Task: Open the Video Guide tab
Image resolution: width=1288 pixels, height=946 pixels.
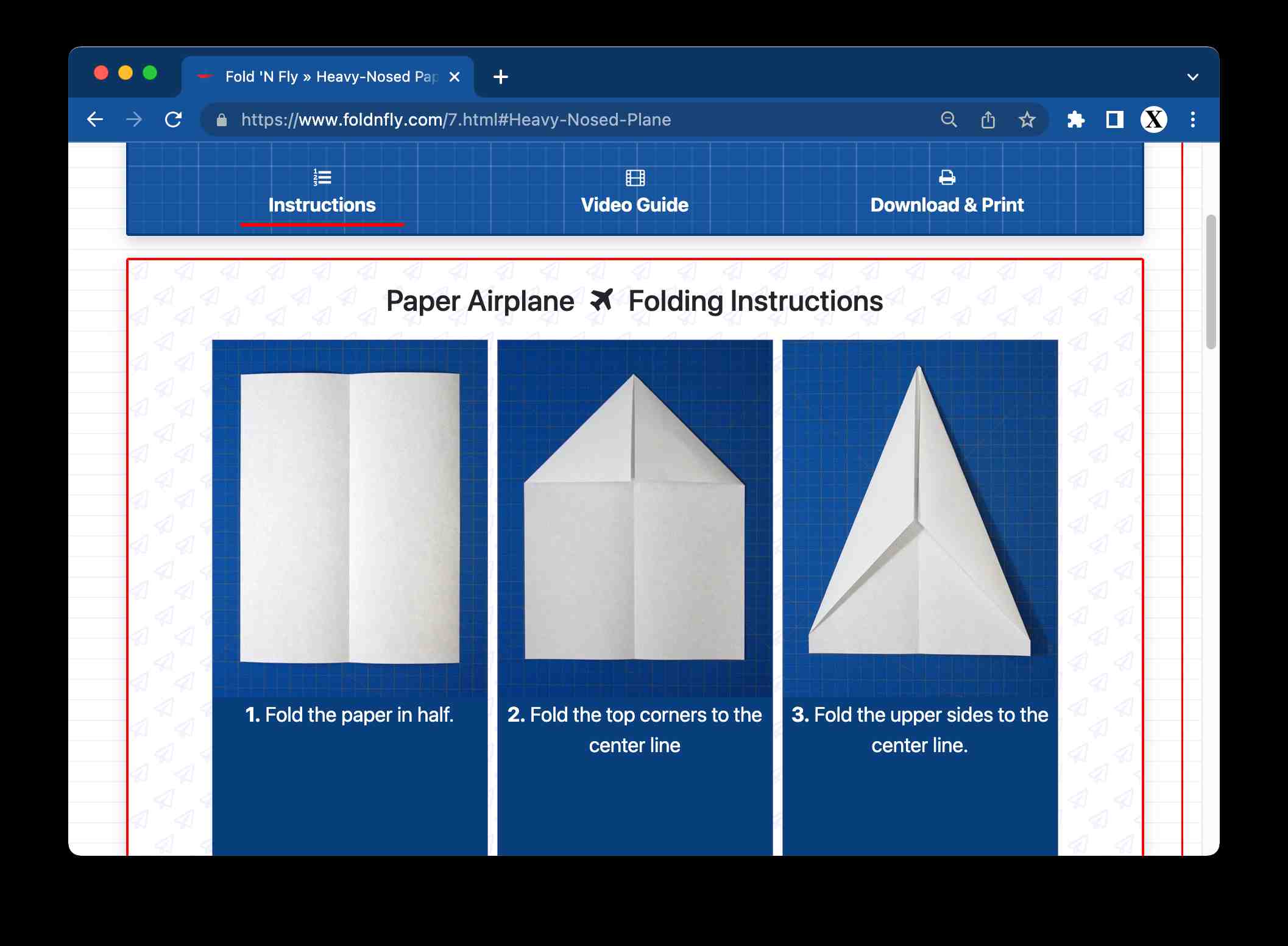Action: 634,190
